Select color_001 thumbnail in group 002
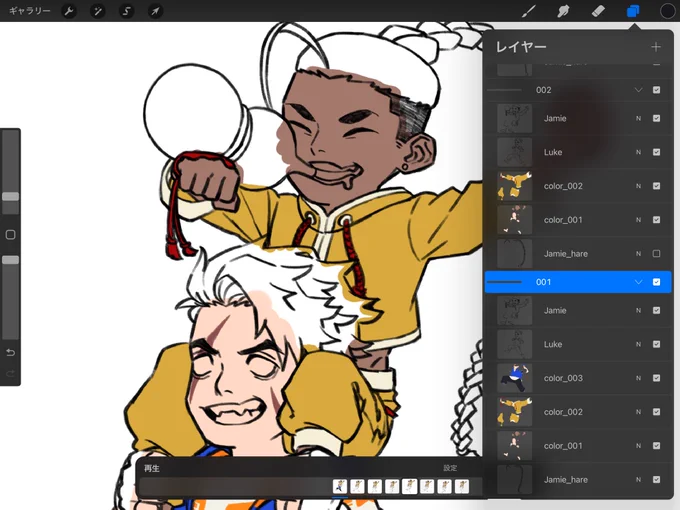680x510 pixels. tap(514, 219)
